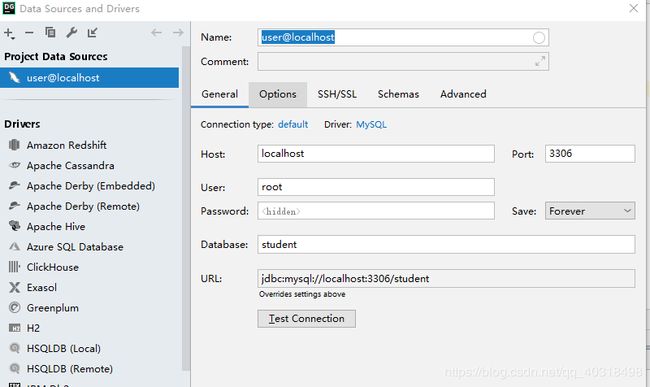Switch to the General tab
The height and width of the screenshot is (387, 650).
pos(220,94)
